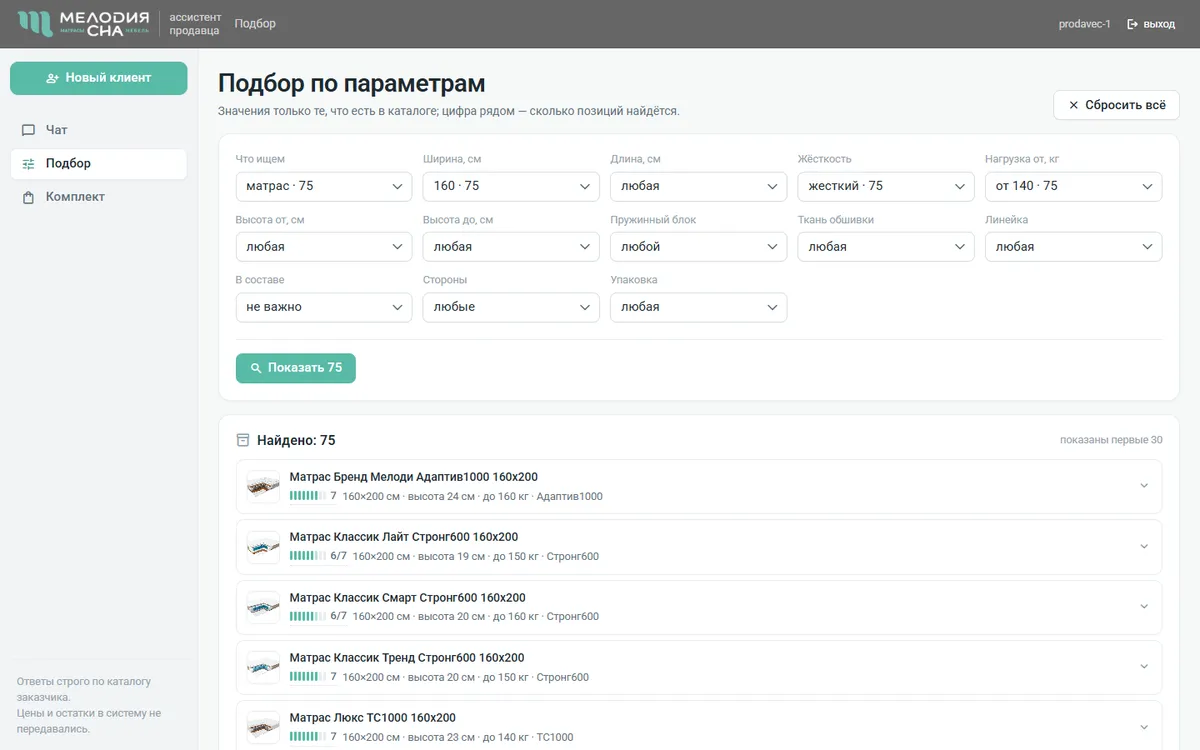Click the Показать 75 button
The height and width of the screenshot is (750, 1200).
tap(296, 368)
